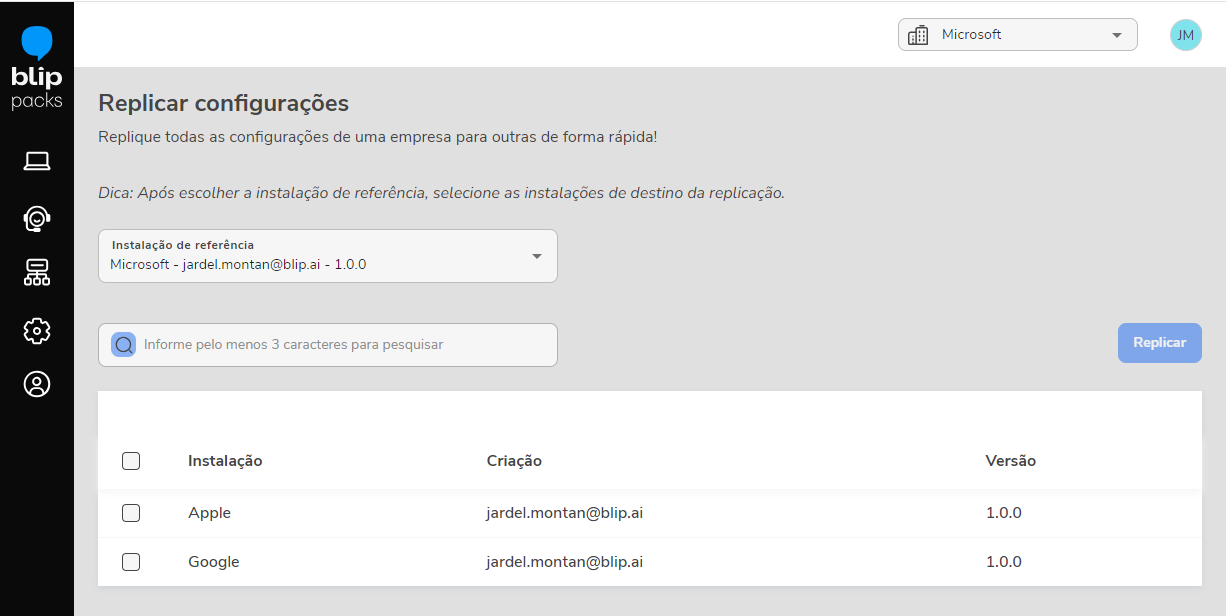The width and height of the screenshot is (1226, 616).
Task: Click version 1.0.0 in Google row
Action: pyautogui.click(x=1004, y=562)
